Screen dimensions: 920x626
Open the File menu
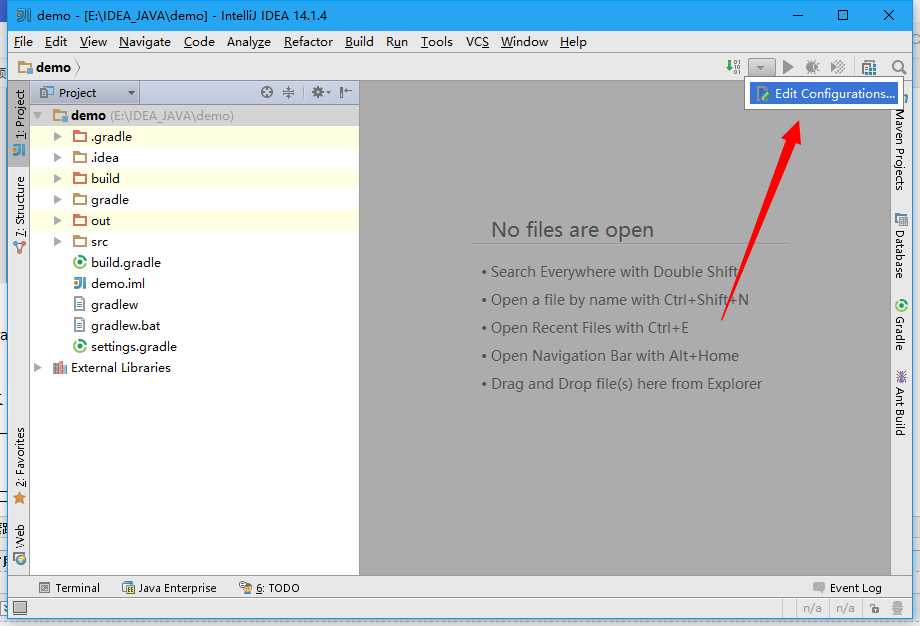point(23,42)
